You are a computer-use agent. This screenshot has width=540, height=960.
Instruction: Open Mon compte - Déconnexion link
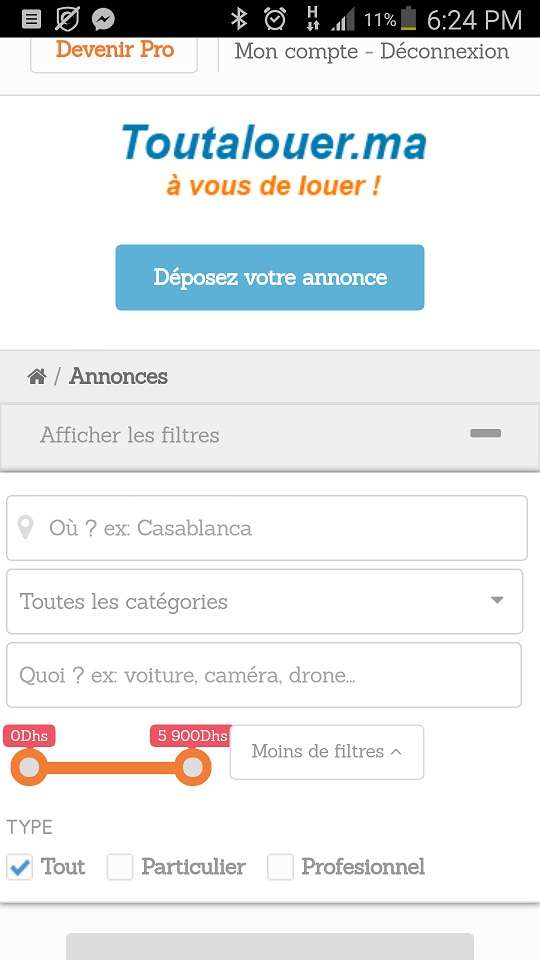[372, 51]
